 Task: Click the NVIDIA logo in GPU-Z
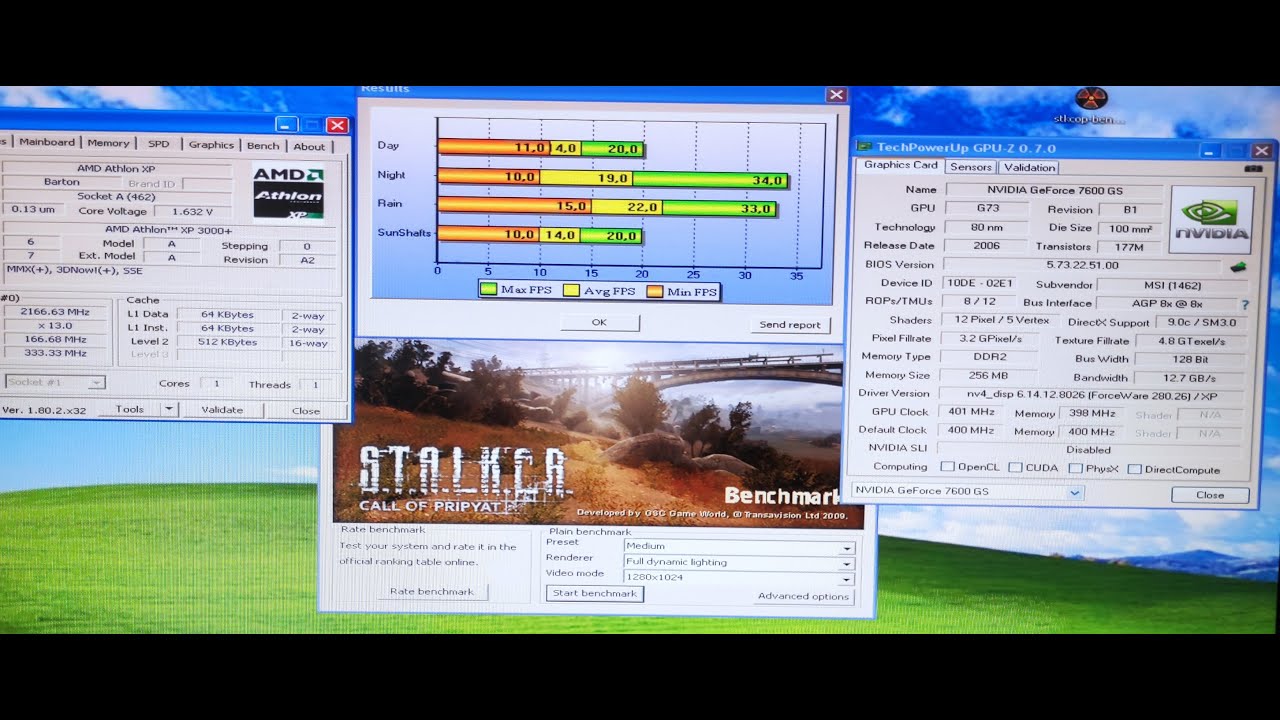(1211, 219)
